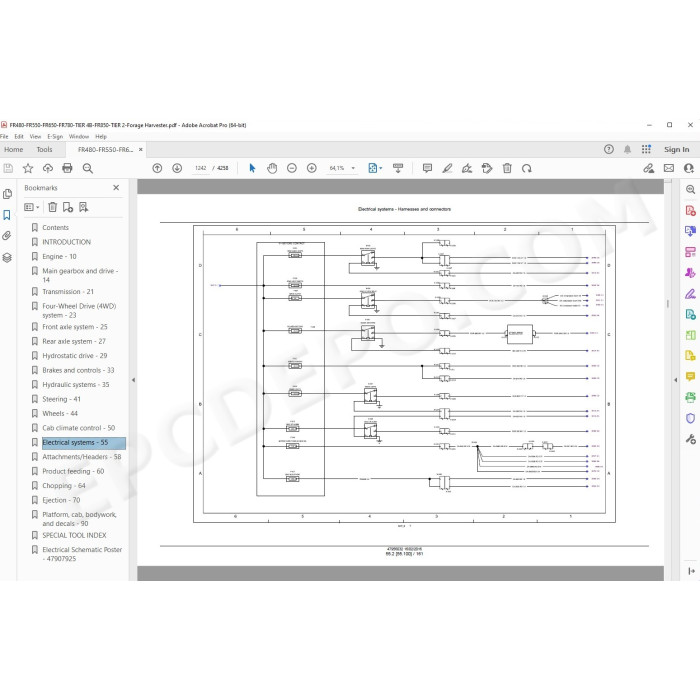Send file by email icon

[x=669, y=168]
